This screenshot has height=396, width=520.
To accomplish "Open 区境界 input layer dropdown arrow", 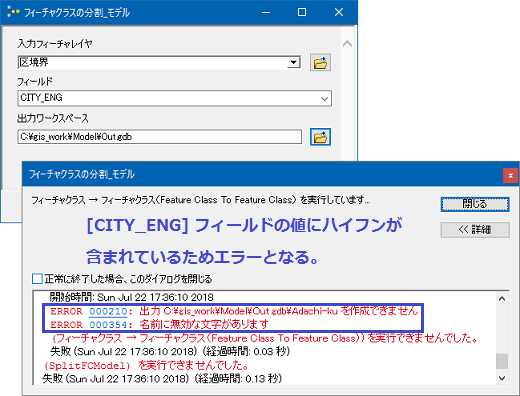I will (x=294, y=62).
